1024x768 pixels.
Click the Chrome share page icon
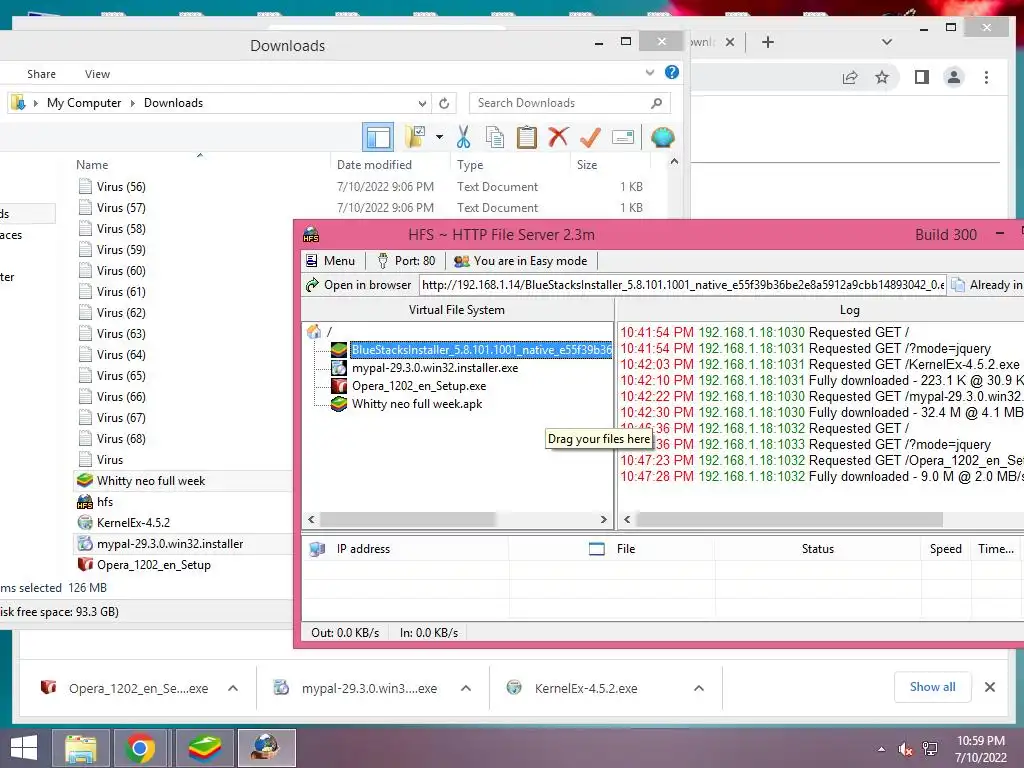pyautogui.click(x=850, y=78)
